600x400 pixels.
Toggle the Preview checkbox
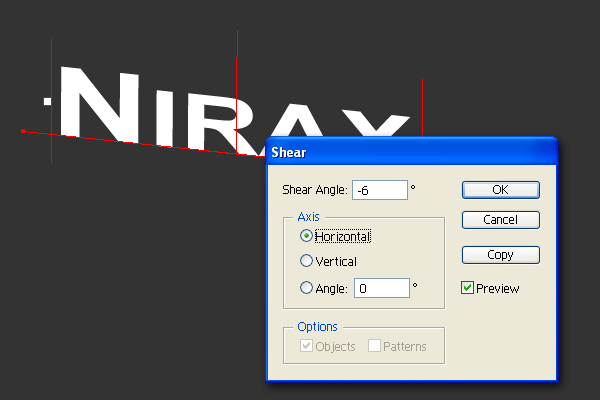[467, 288]
